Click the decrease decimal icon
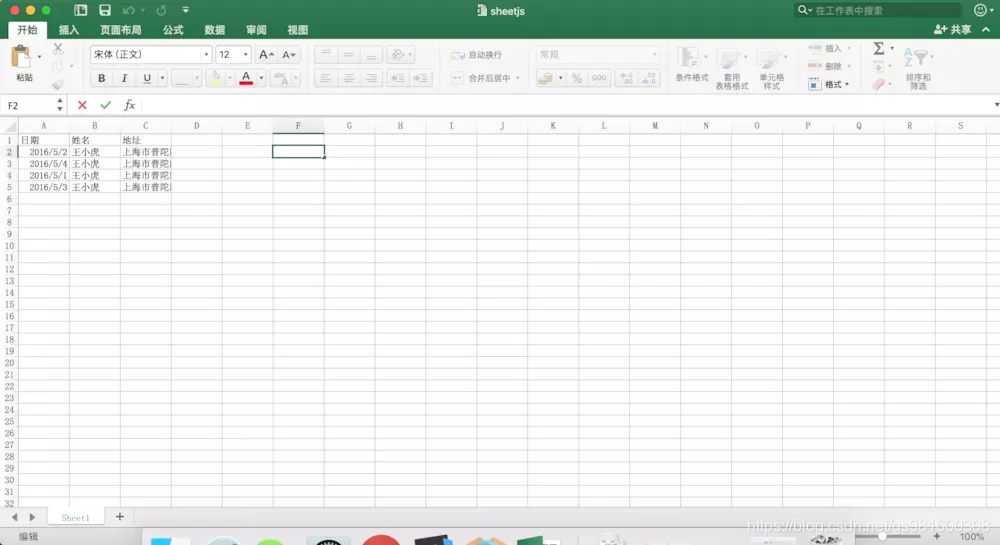This screenshot has width=1000, height=545. [x=649, y=78]
